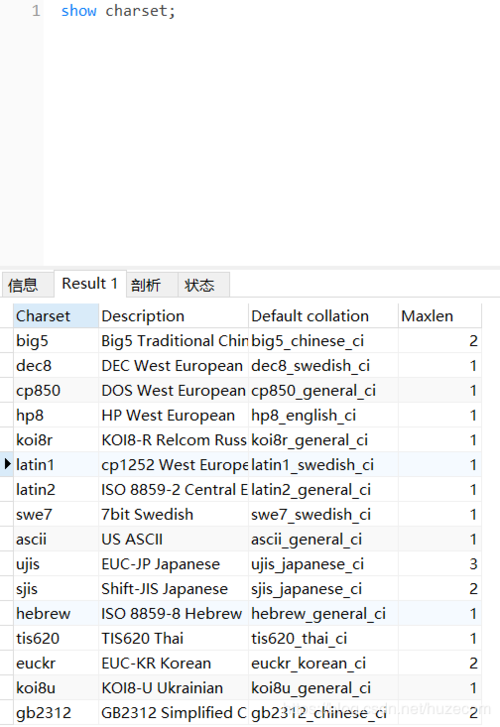This screenshot has width=500, height=727.
Task: Click the 'EUC-JP Japanese' description cell
Action: pos(173,564)
